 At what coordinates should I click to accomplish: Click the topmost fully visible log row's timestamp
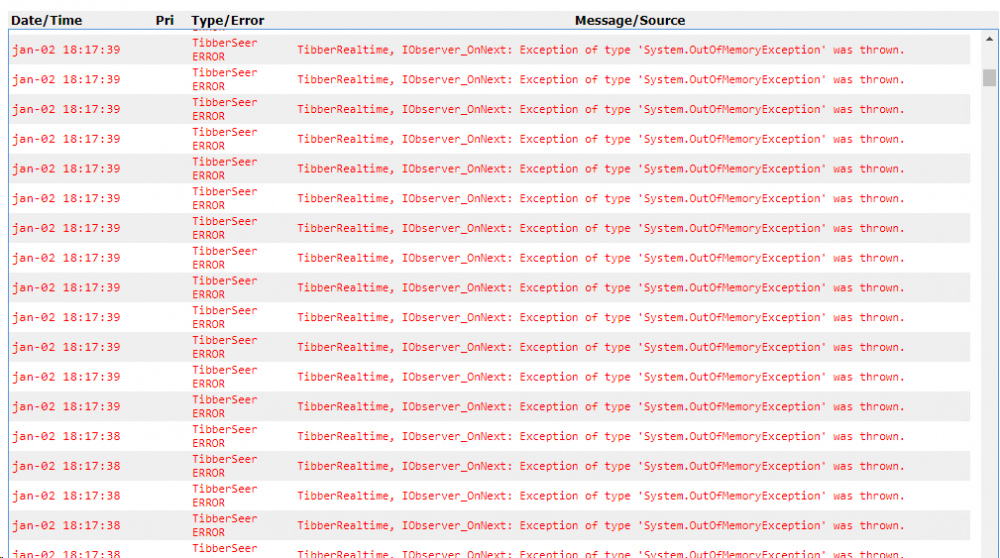[66, 50]
